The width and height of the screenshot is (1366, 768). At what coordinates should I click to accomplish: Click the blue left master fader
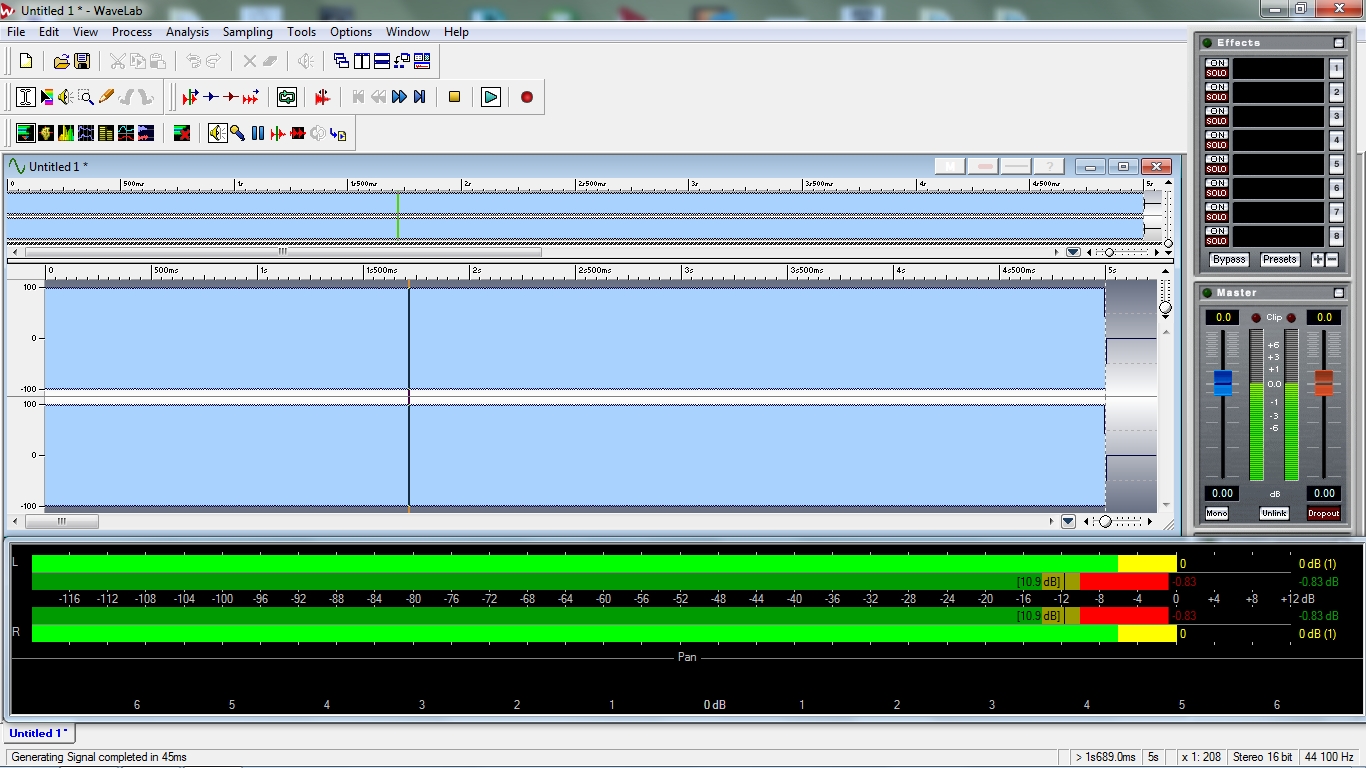click(x=1222, y=382)
